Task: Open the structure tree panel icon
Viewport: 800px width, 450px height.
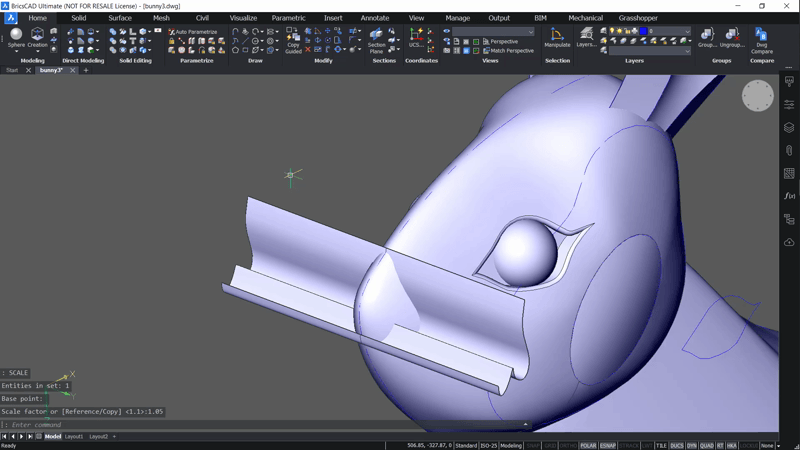Action: [x=789, y=219]
